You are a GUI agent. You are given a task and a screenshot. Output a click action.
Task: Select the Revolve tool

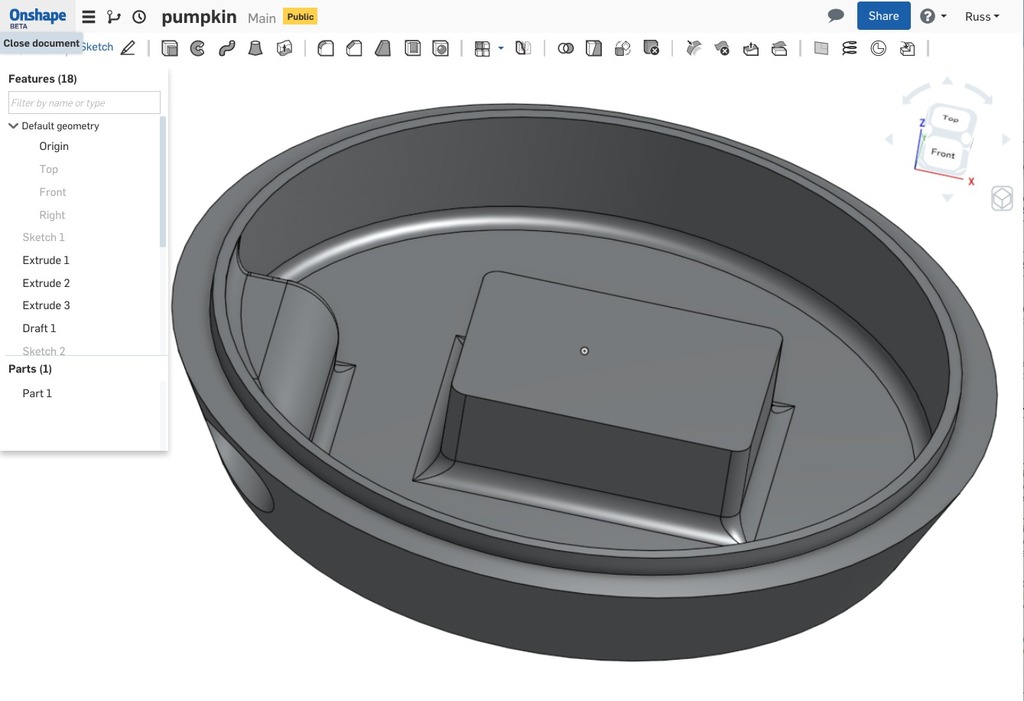tap(197, 48)
